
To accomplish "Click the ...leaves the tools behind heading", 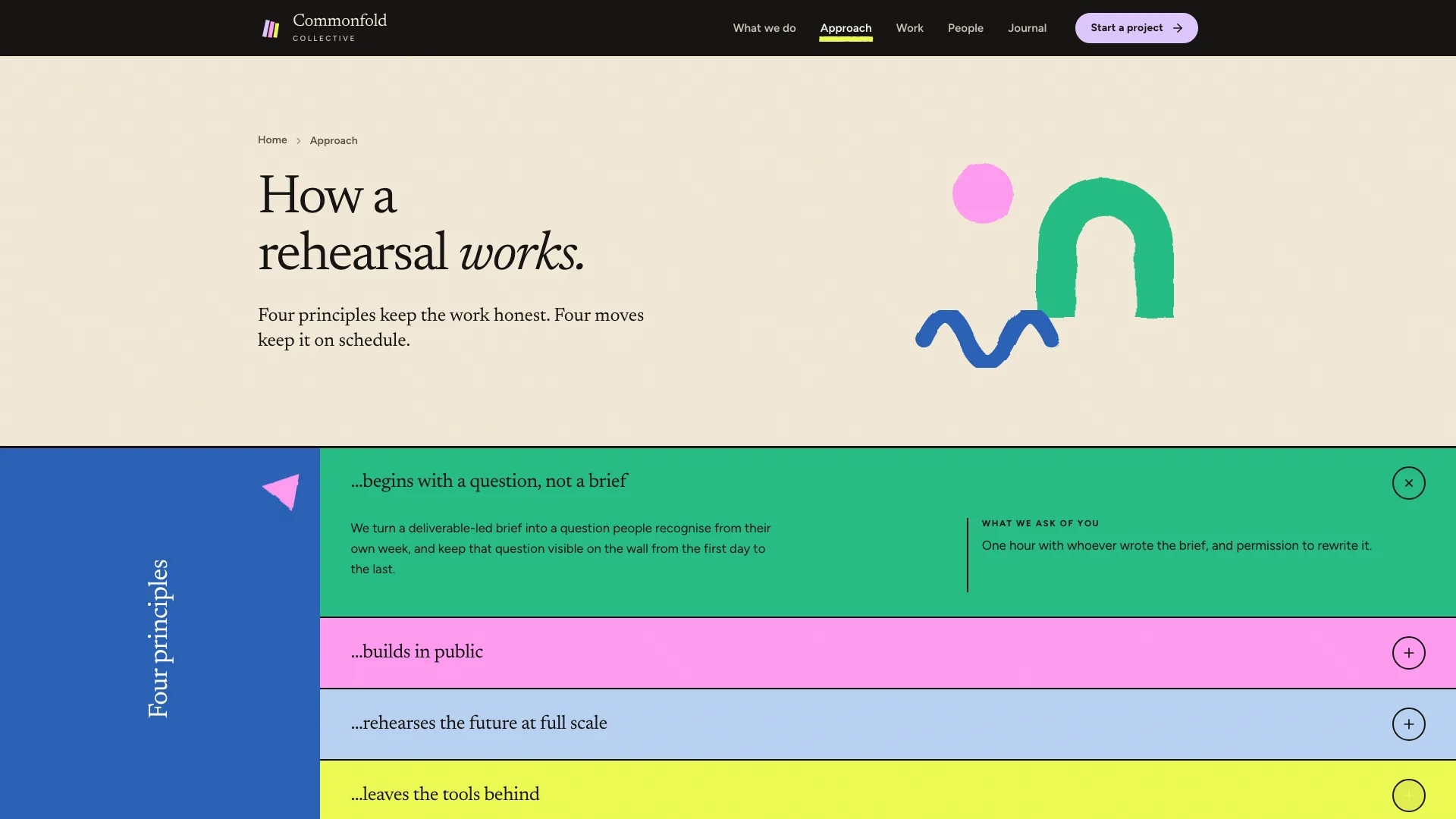I will 445,794.
